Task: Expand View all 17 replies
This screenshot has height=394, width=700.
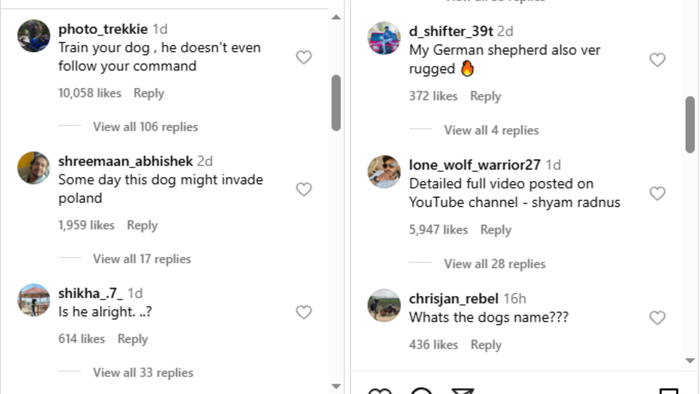Action: [x=142, y=259]
